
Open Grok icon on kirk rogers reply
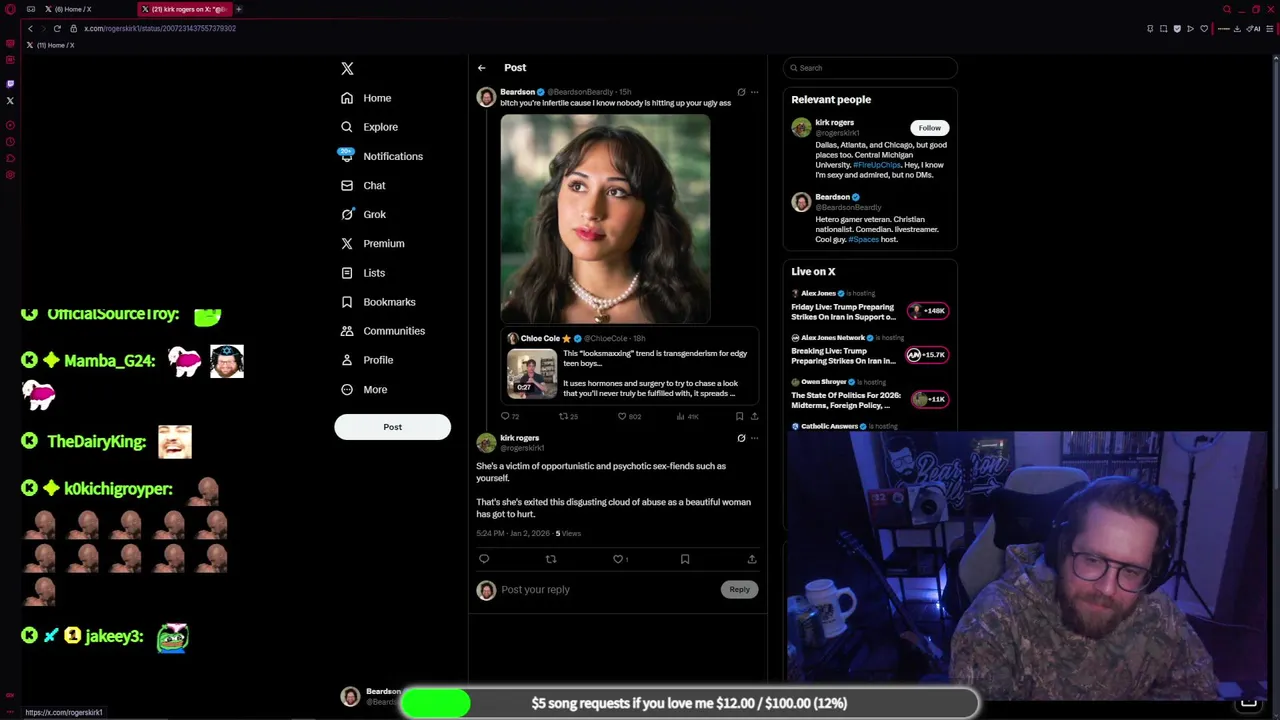tap(741, 438)
